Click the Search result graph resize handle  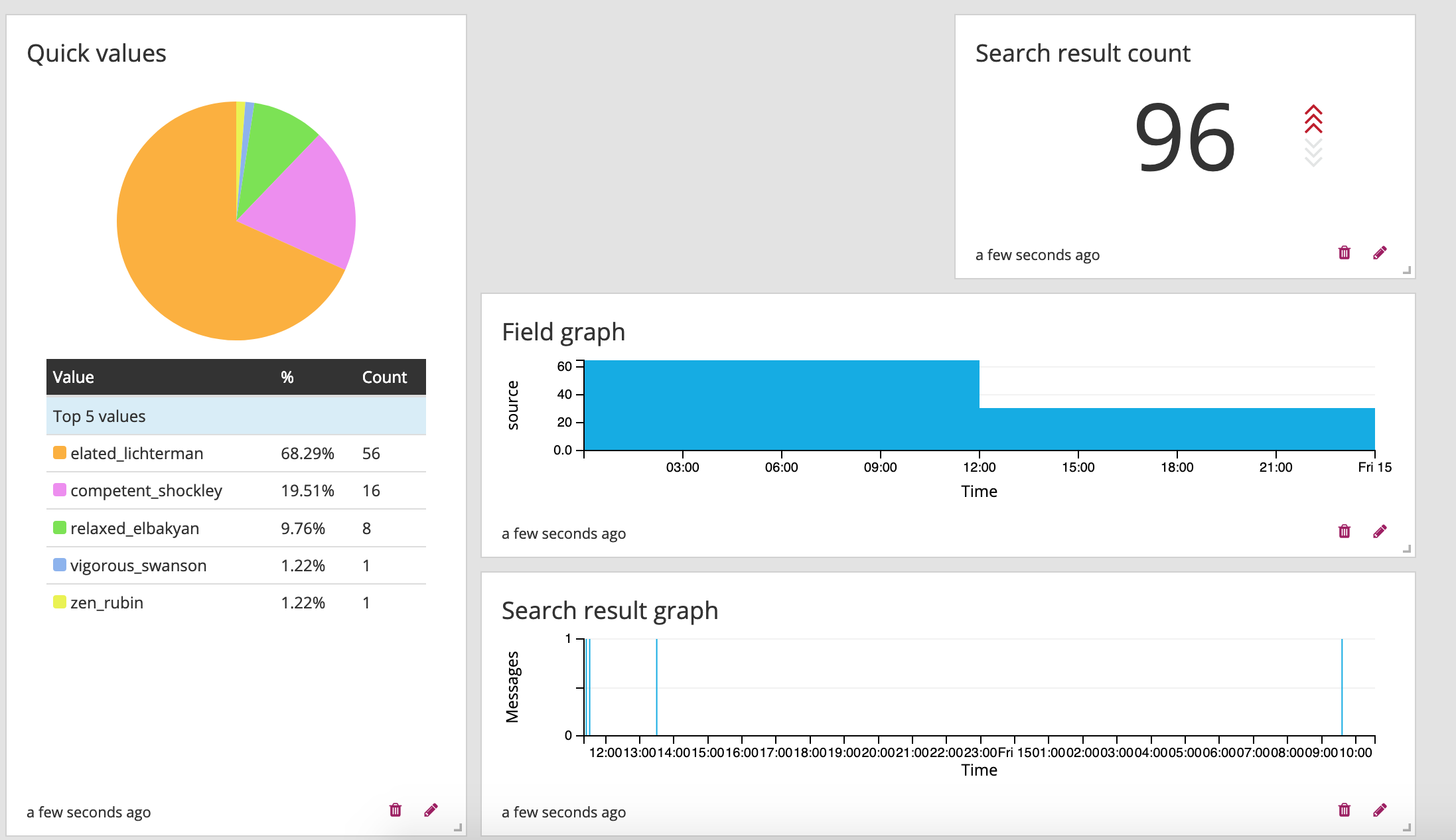(x=1407, y=827)
